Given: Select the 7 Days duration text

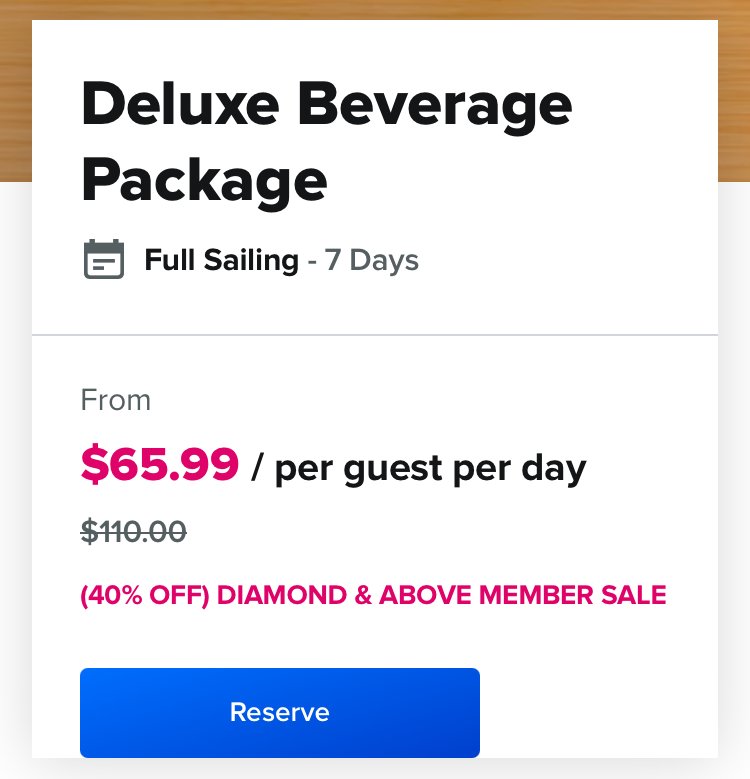Looking at the screenshot, I should pyautogui.click(x=372, y=260).
